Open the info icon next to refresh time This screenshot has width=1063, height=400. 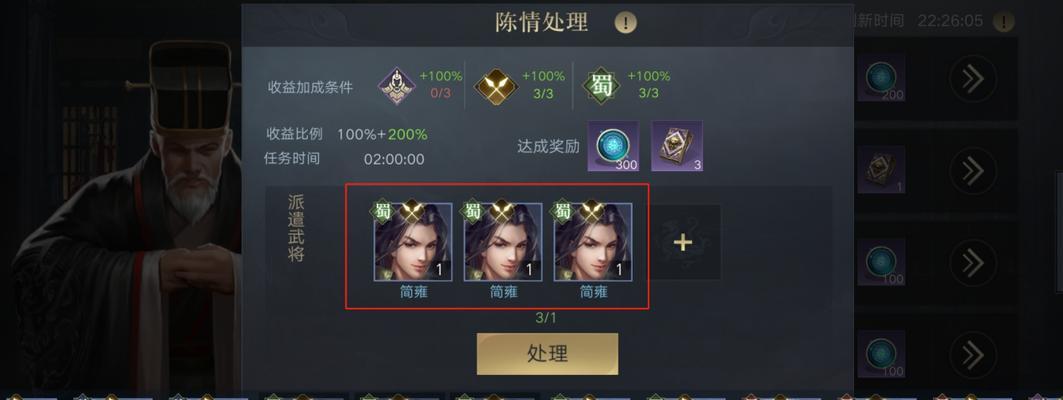pos(1003,22)
